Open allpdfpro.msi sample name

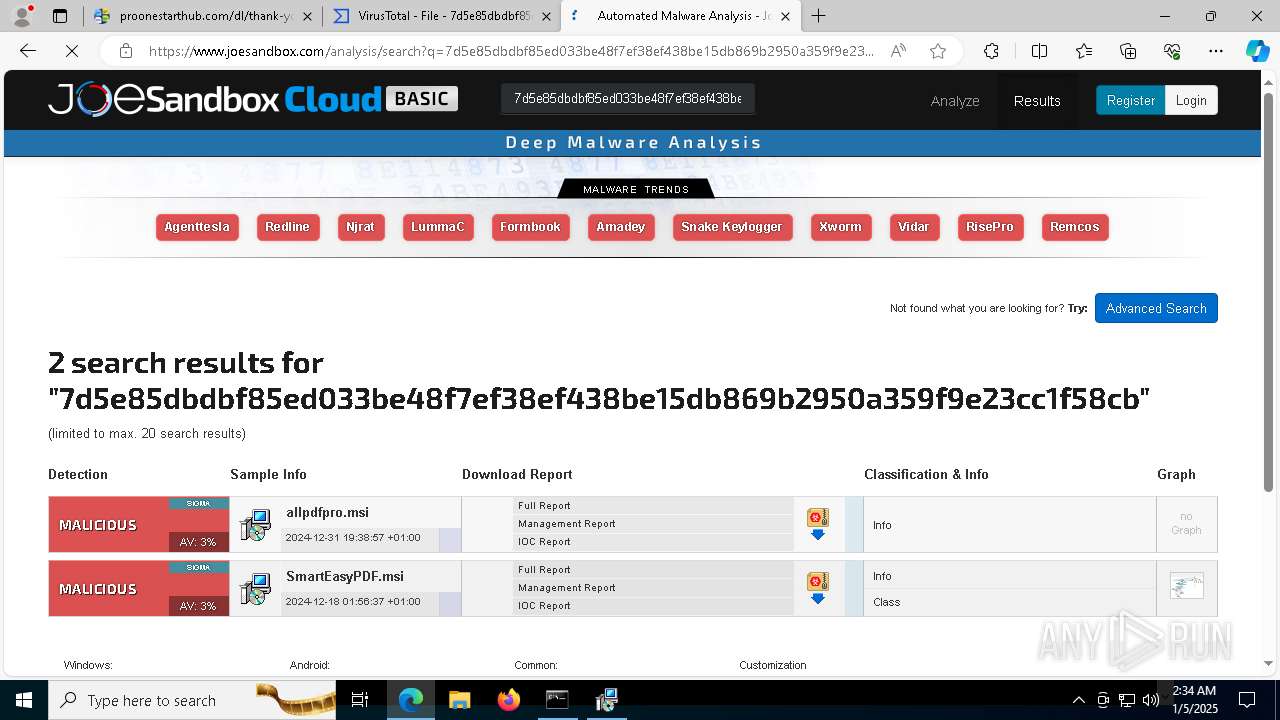(327, 512)
